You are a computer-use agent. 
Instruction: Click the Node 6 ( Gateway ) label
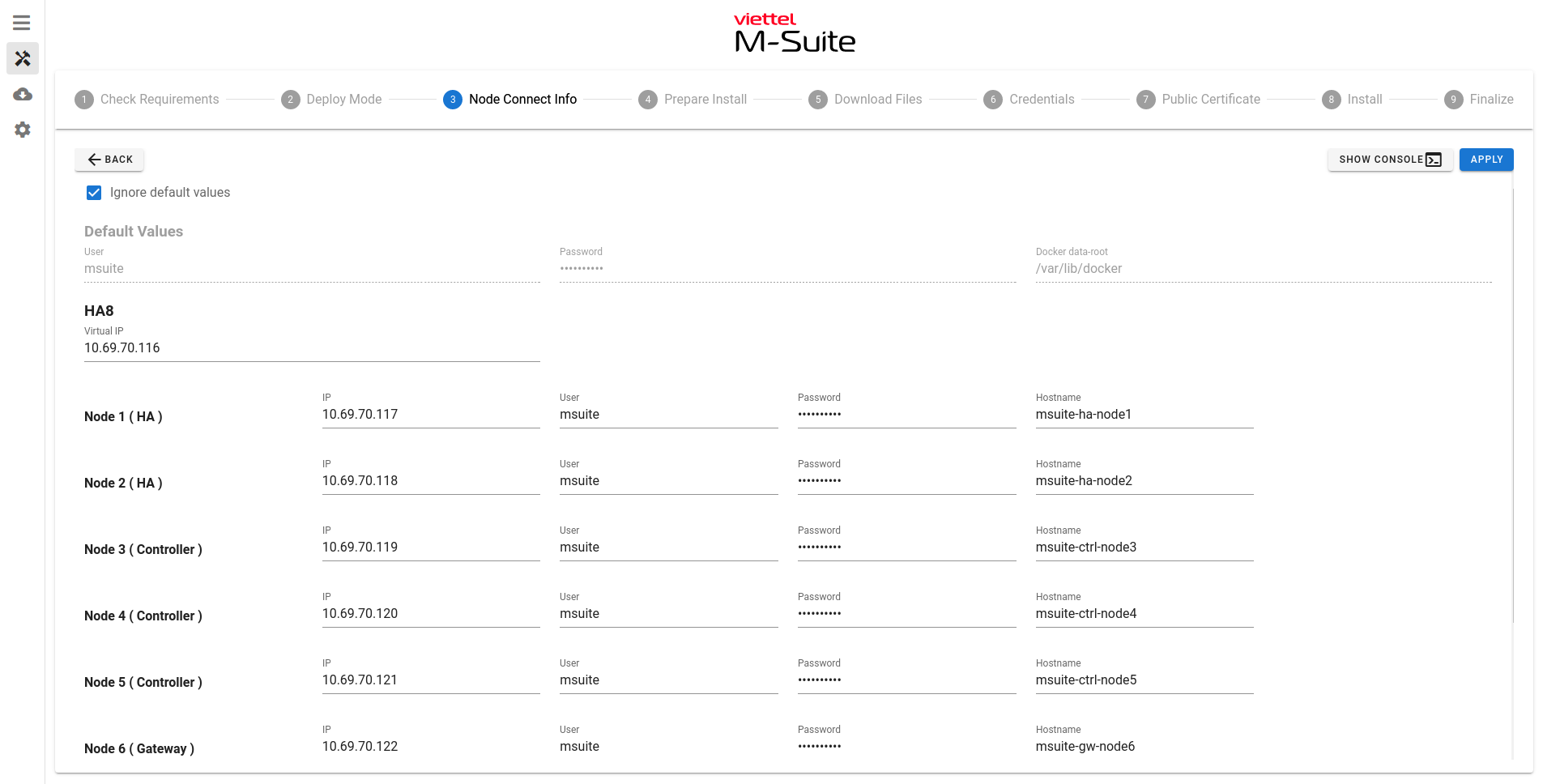pyautogui.click(x=139, y=749)
